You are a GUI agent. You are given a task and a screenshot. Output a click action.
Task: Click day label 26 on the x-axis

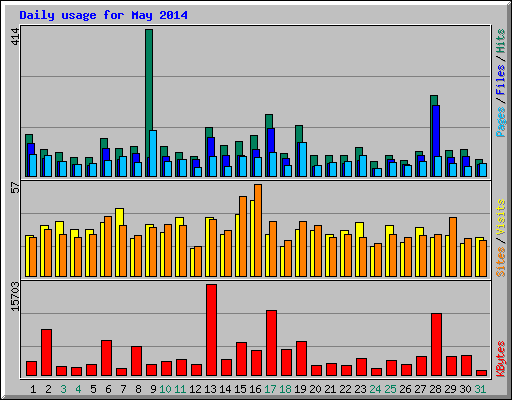click(405, 389)
